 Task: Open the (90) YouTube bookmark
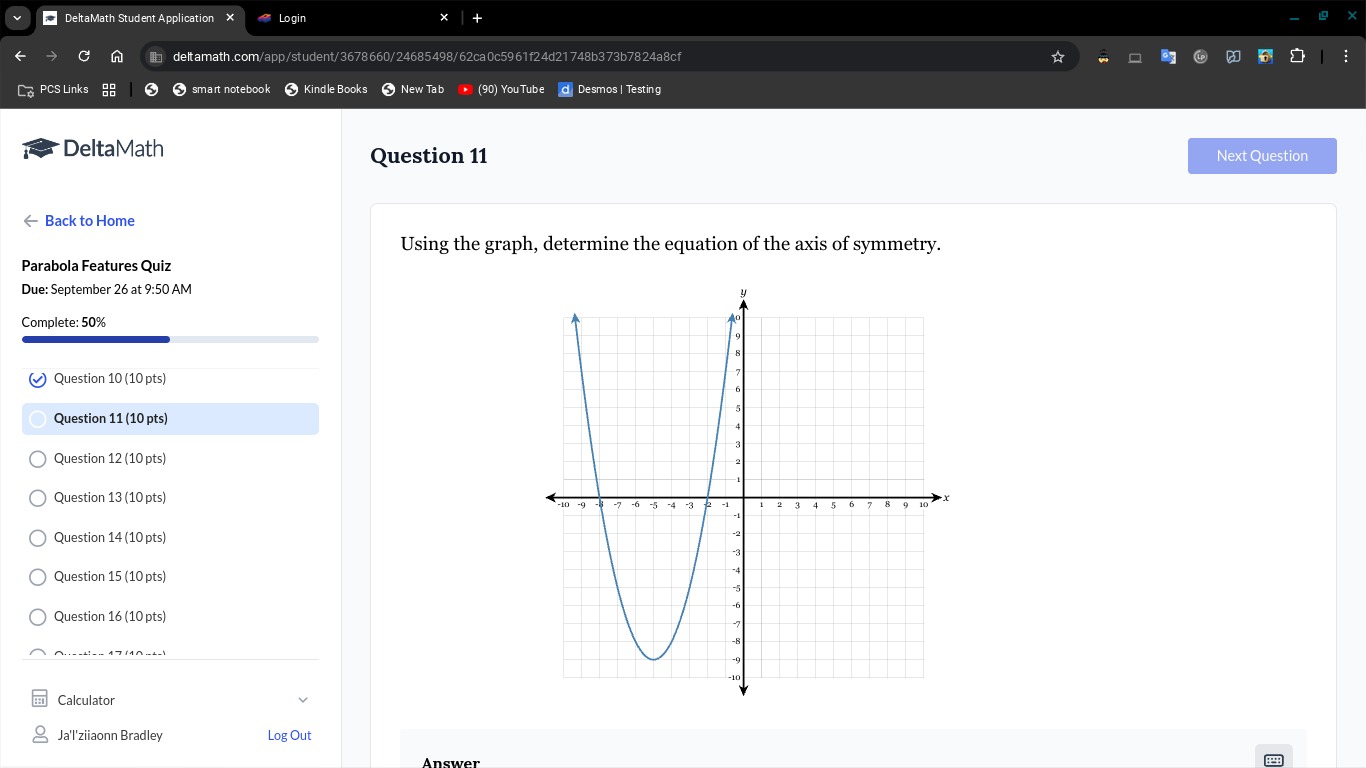coord(501,89)
